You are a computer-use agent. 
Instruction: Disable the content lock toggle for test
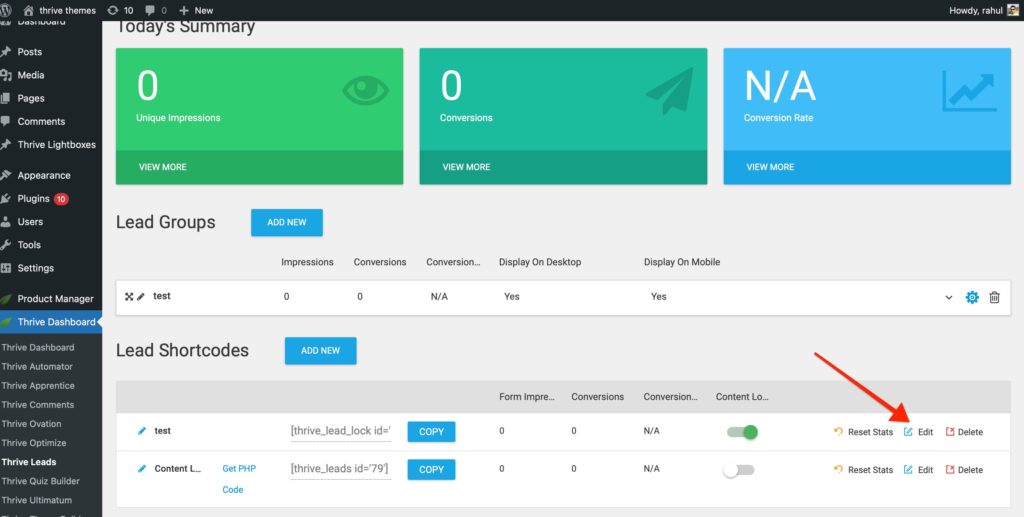pyautogui.click(x=741, y=432)
